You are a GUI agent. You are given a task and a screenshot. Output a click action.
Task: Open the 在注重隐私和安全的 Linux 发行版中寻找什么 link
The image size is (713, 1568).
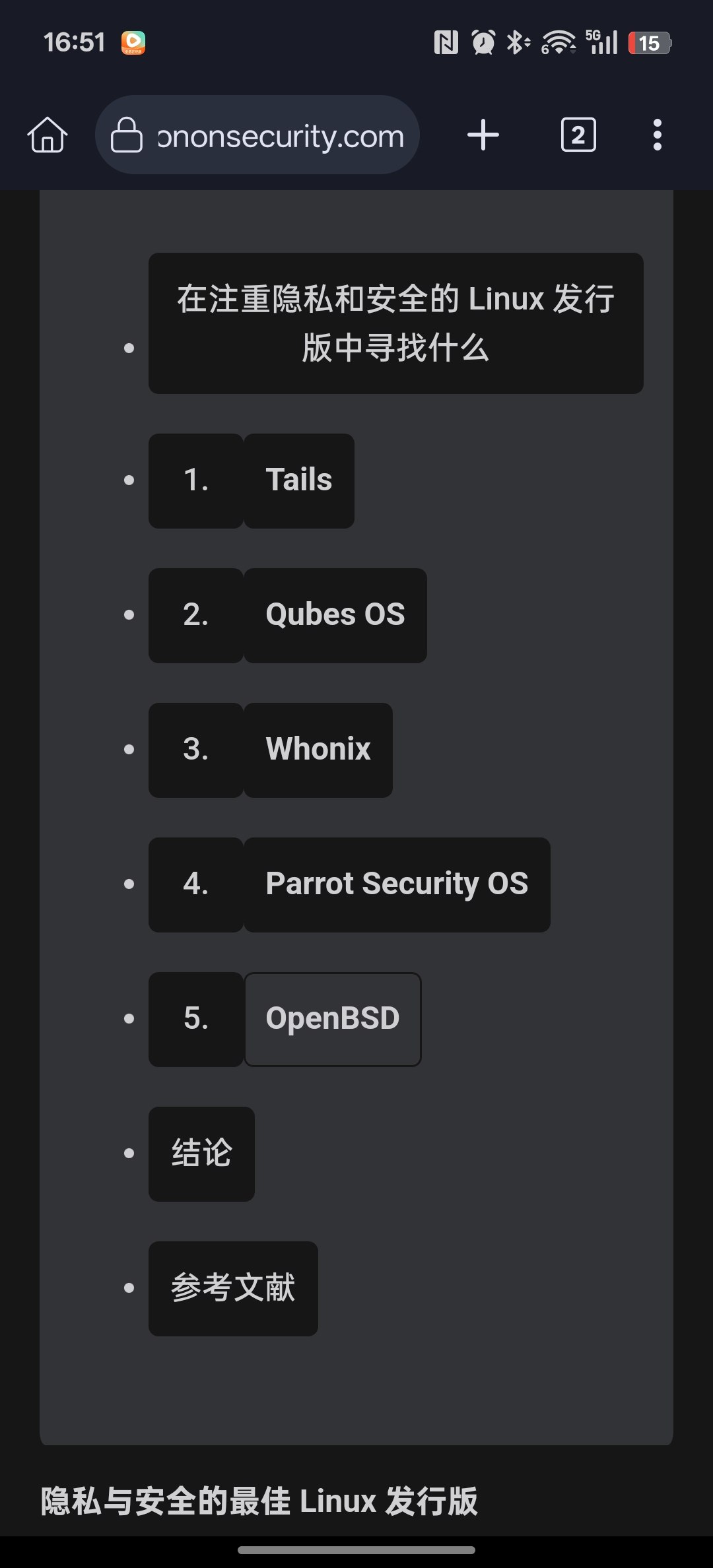point(395,323)
